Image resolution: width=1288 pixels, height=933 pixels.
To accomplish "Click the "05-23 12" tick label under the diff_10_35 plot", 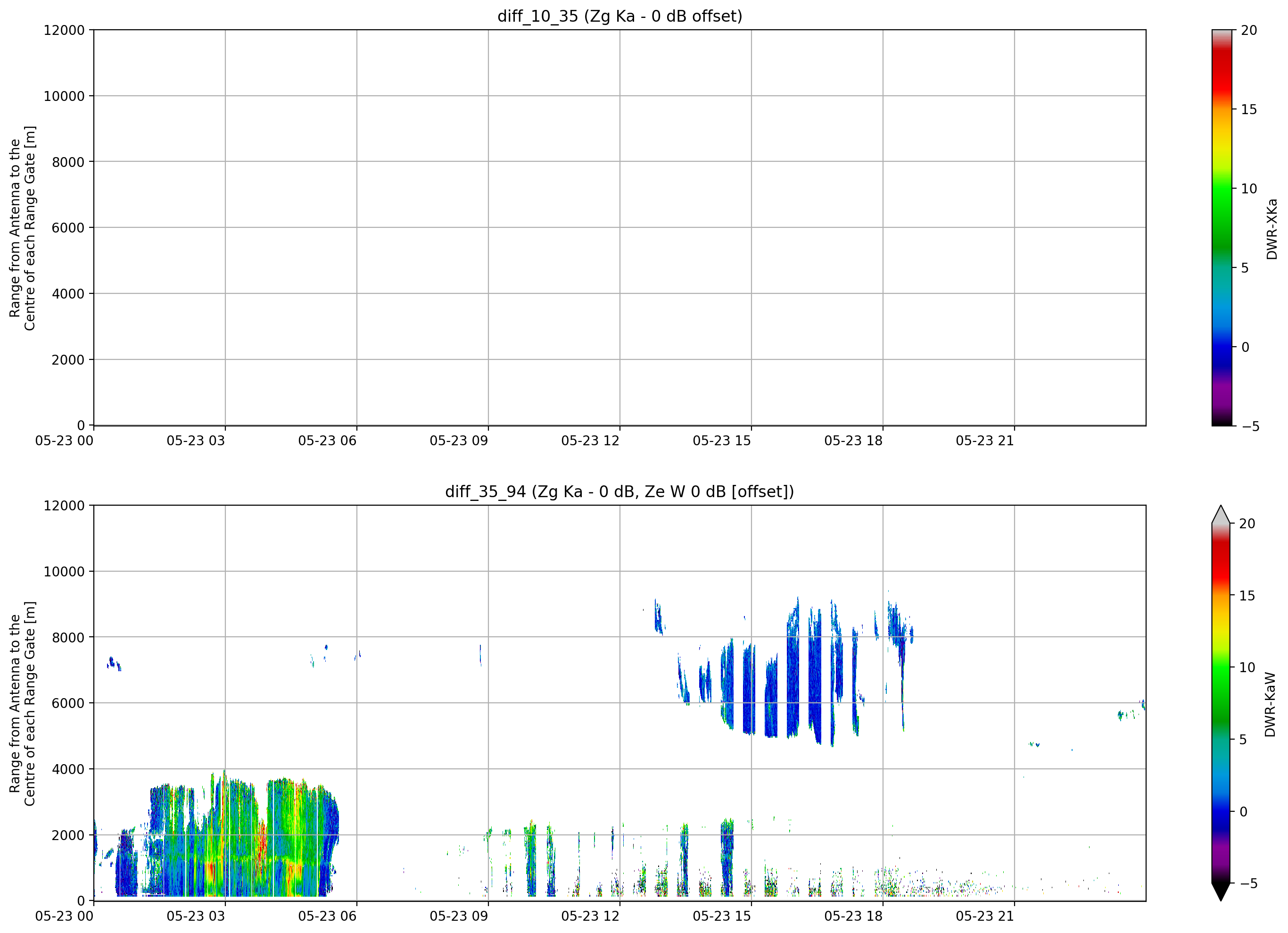I will pyautogui.click(x=590, y=441).
